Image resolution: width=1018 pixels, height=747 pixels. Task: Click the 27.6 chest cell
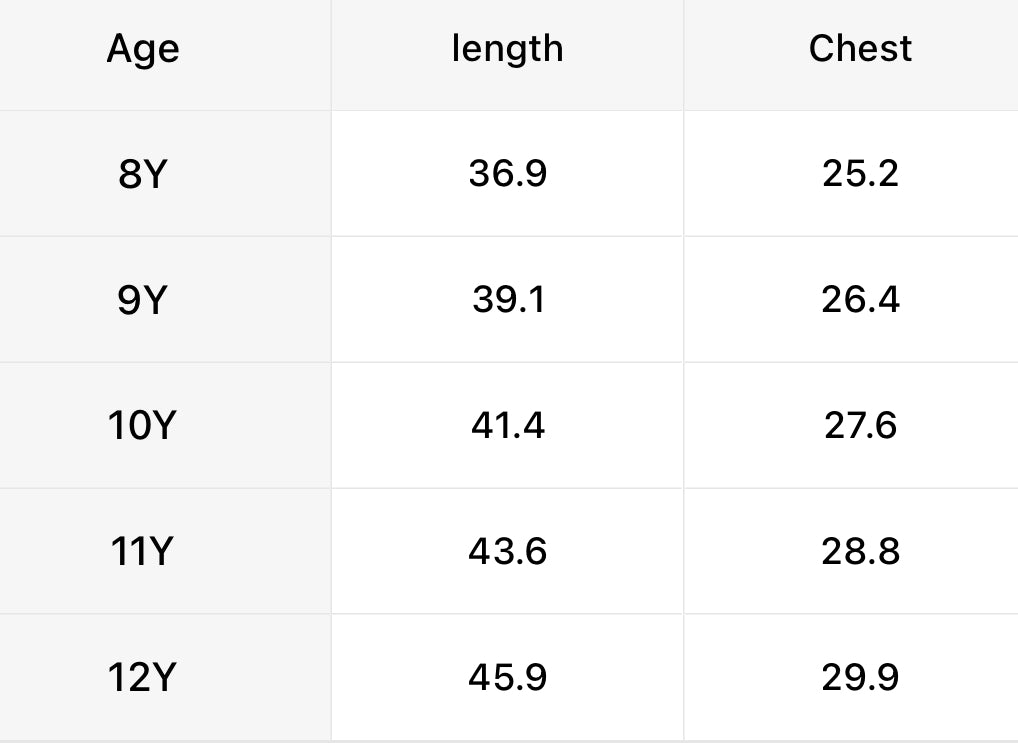click(860, 426)
